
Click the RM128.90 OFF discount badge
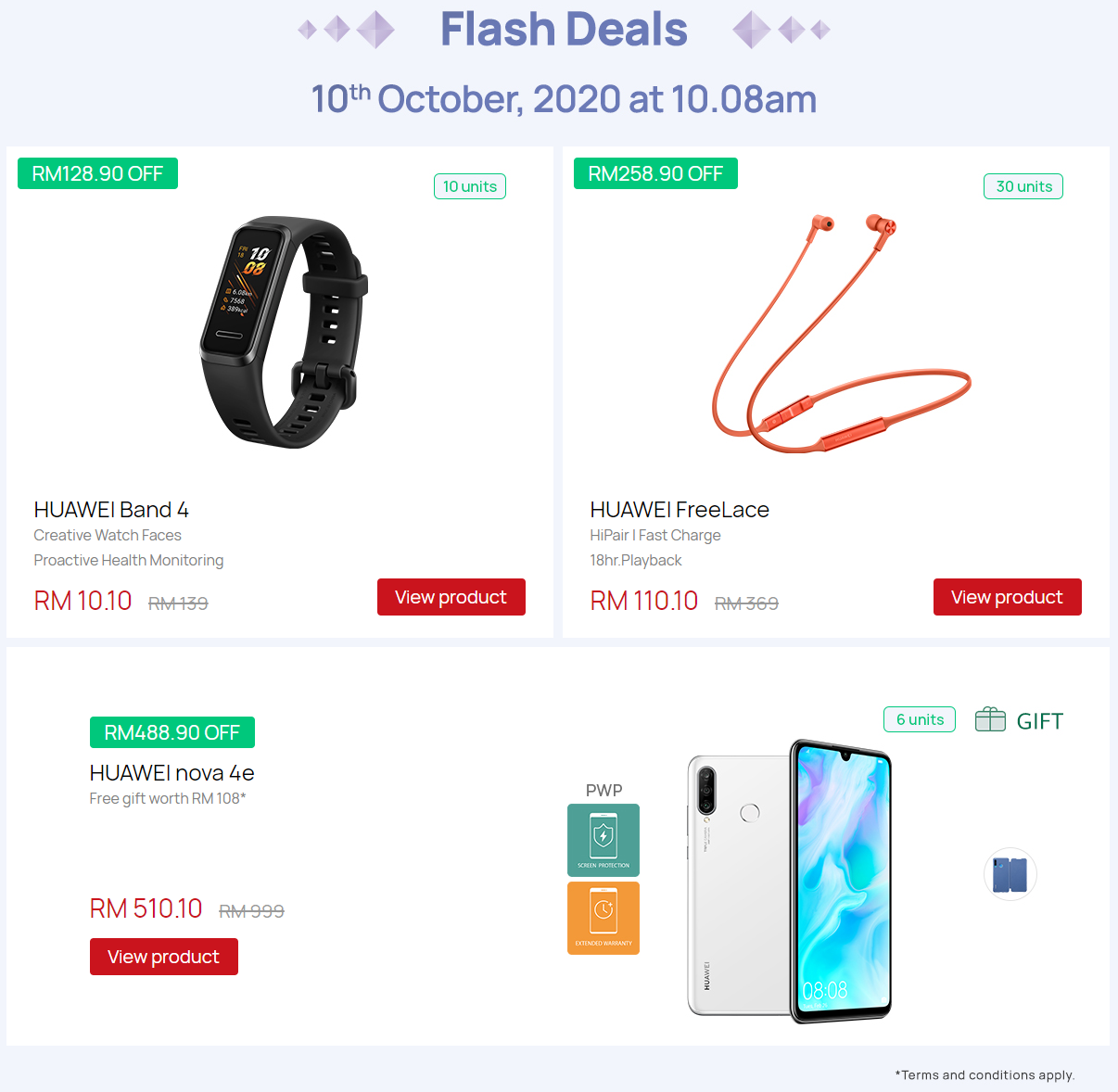pyautogui.click(x=97, y=173)
